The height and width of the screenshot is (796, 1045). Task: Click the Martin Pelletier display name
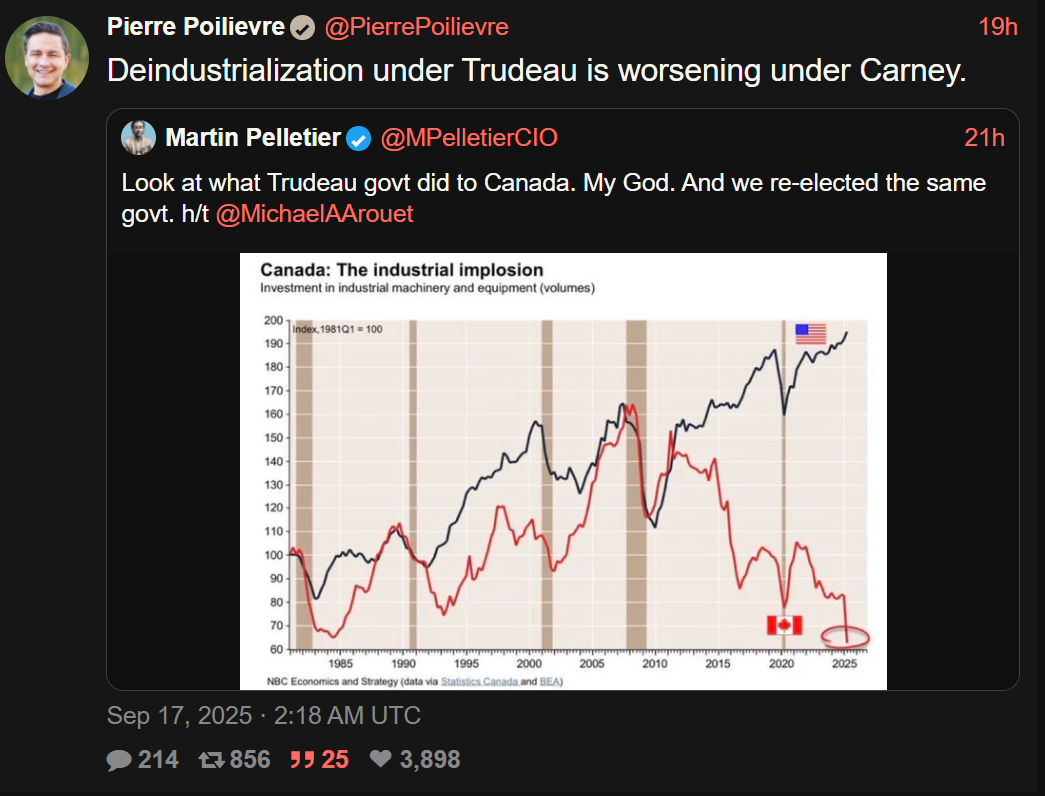pyautogui.click(x=253, y=139)
